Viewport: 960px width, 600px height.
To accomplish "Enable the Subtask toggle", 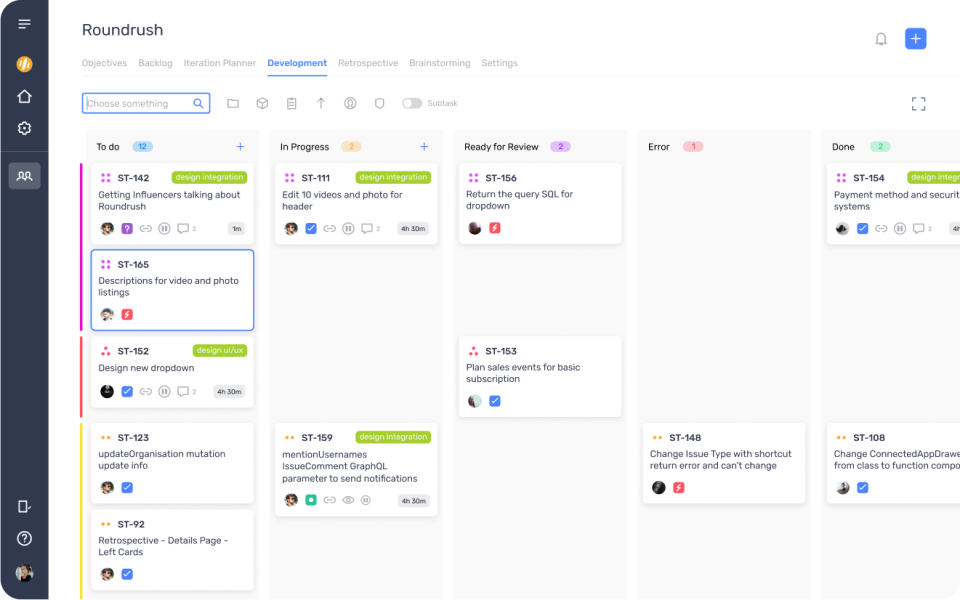I will coord(410,103).
